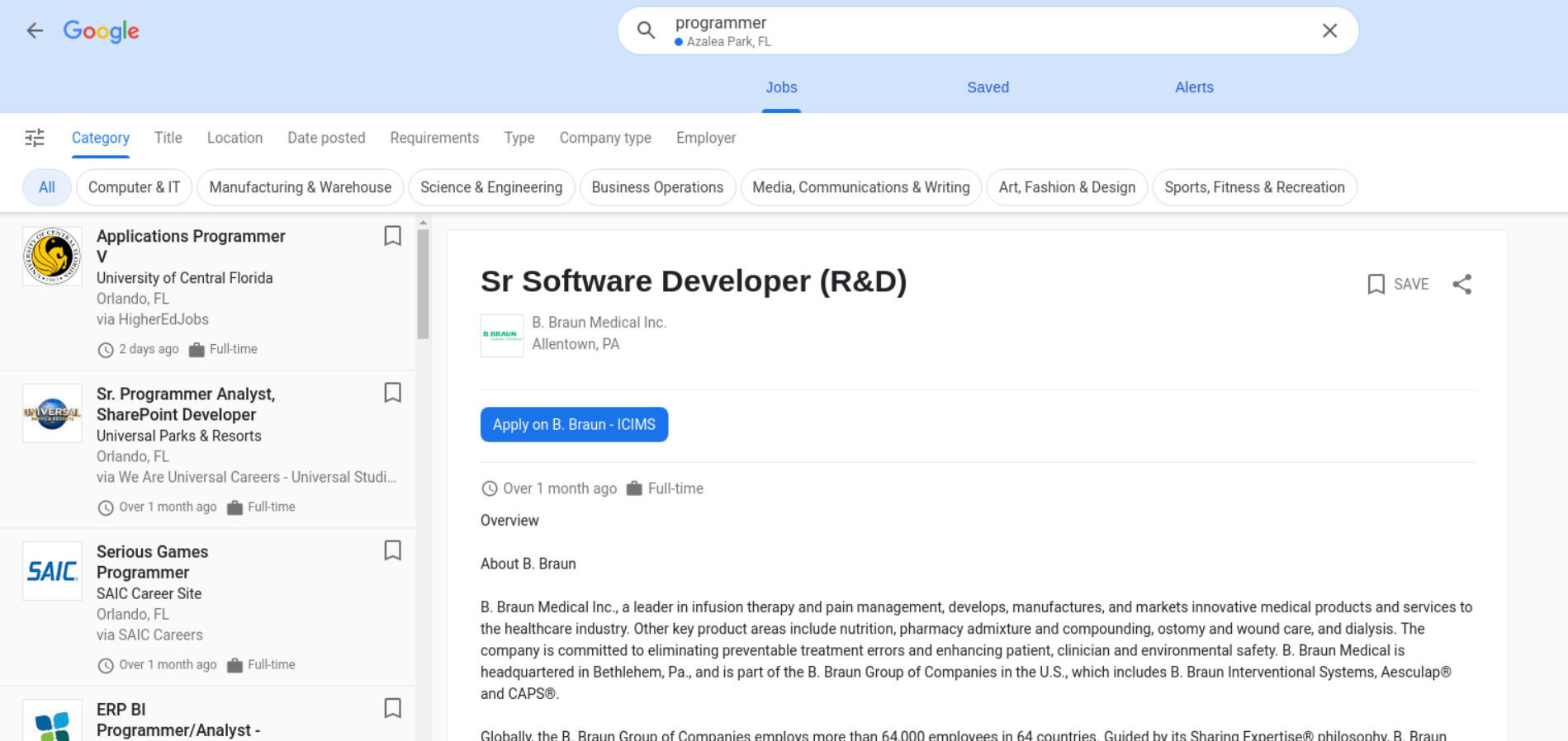Switch to the Saved tab
The height and width of the screenshot is (741, 1568).
coord(988,87)
